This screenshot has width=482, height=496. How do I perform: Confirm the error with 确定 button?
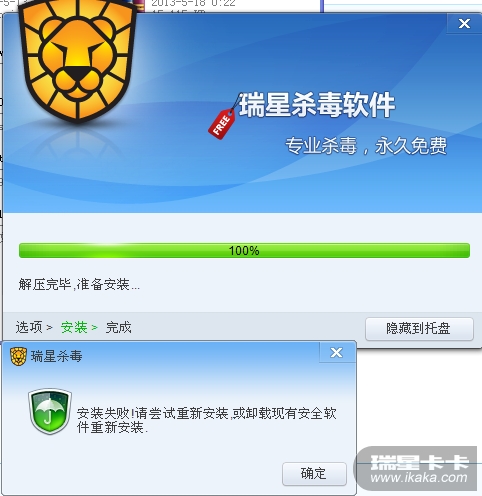tap(314, 473)
